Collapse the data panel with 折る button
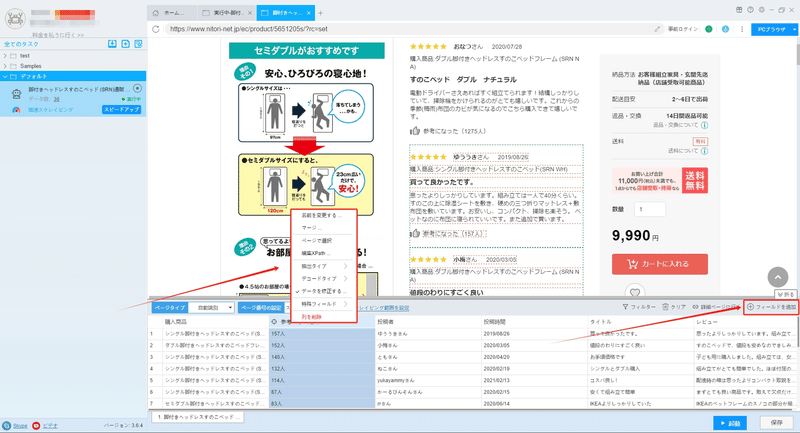Viewport: 800px width, 433px height. pyautogui.click(x=786, y=295)
